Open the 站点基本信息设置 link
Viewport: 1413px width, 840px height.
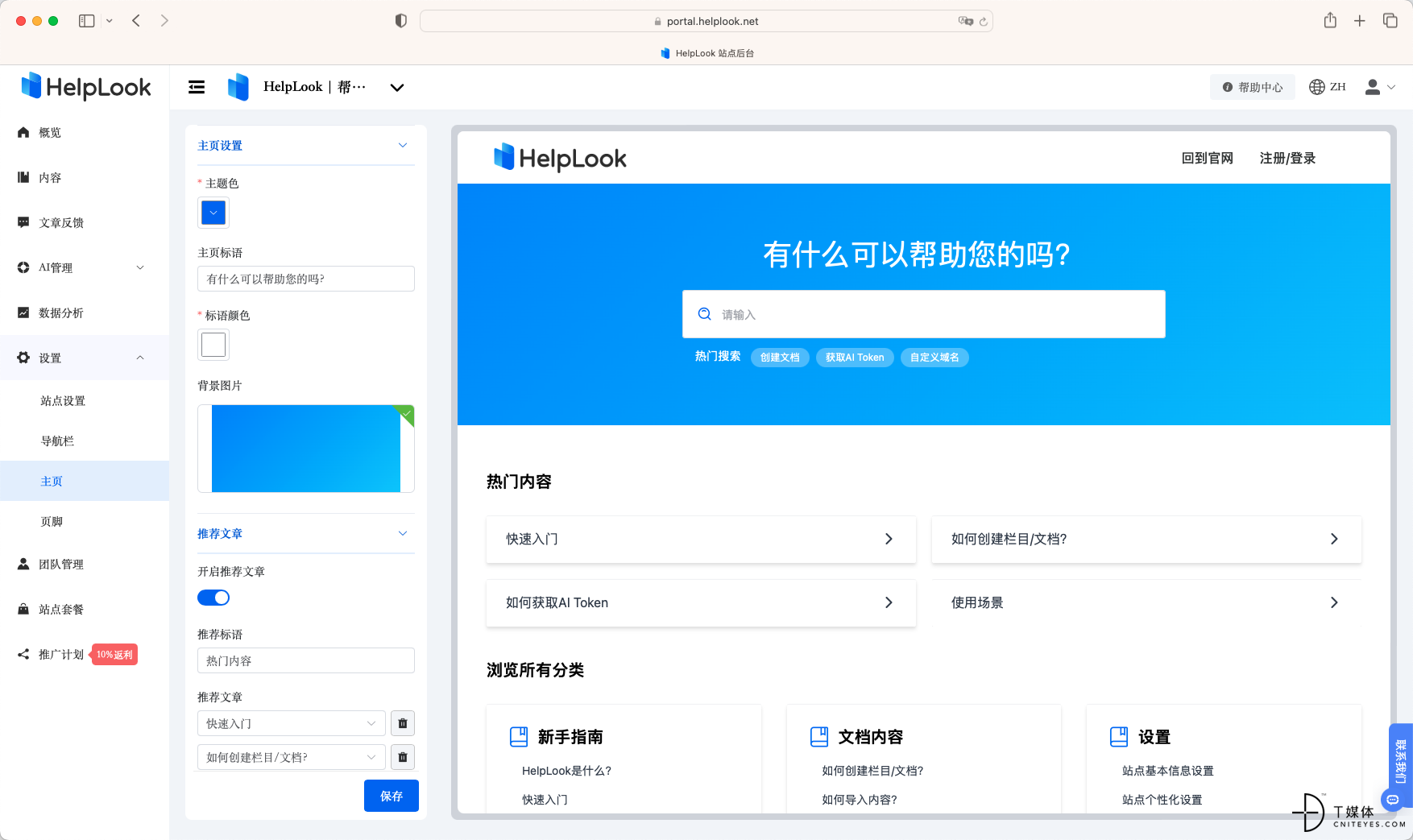(x=1167, y=771)
